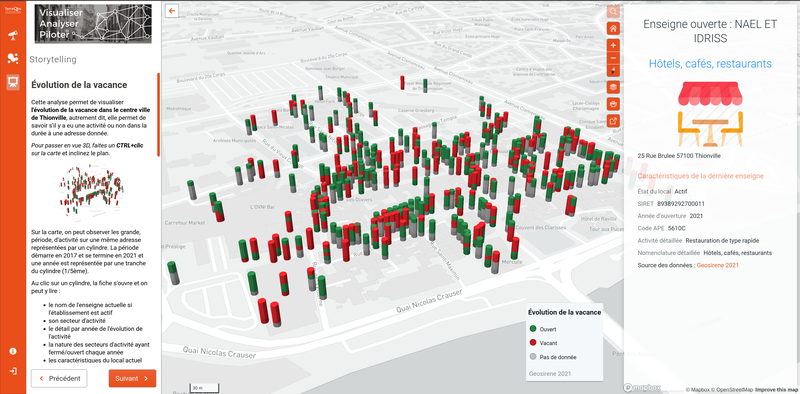
Task: Click the OpenStreetMap attribution link
Action: (x=732, y=390)
